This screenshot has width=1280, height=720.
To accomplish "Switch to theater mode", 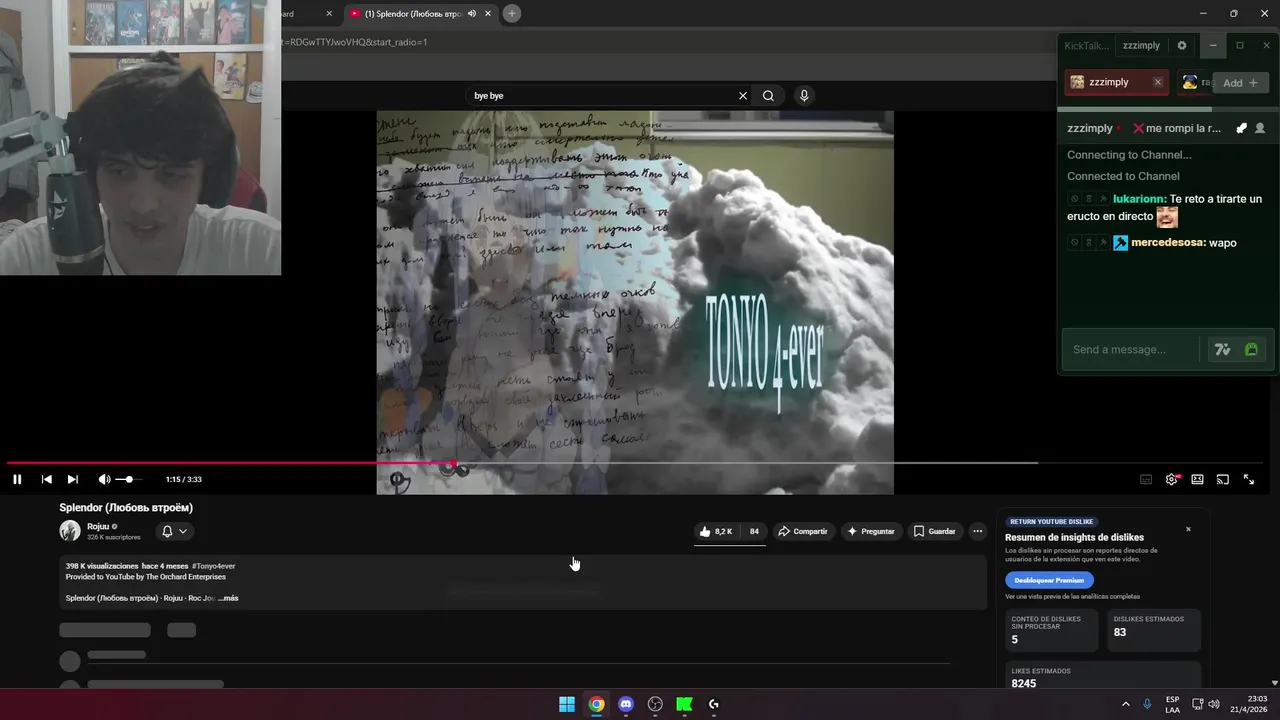I will pyautogui.click(x=1197, y=479).
